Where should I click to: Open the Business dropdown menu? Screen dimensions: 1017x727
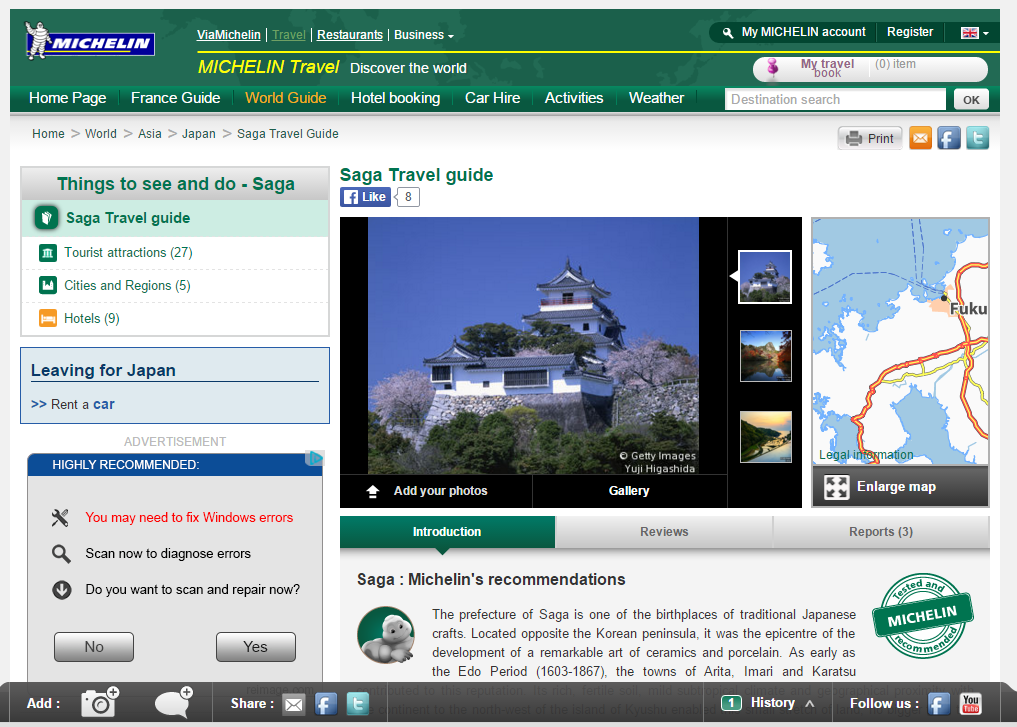click(x=423, y=35)
